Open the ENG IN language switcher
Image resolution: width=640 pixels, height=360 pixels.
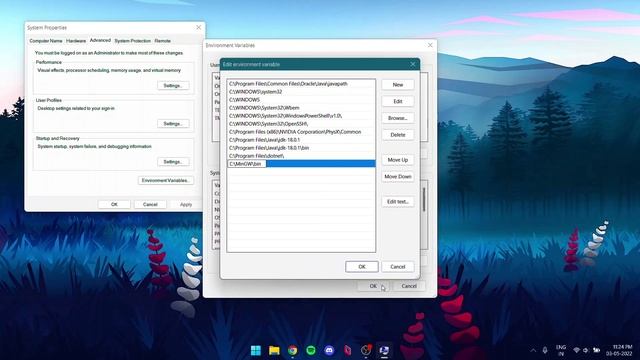pos(561,350)
